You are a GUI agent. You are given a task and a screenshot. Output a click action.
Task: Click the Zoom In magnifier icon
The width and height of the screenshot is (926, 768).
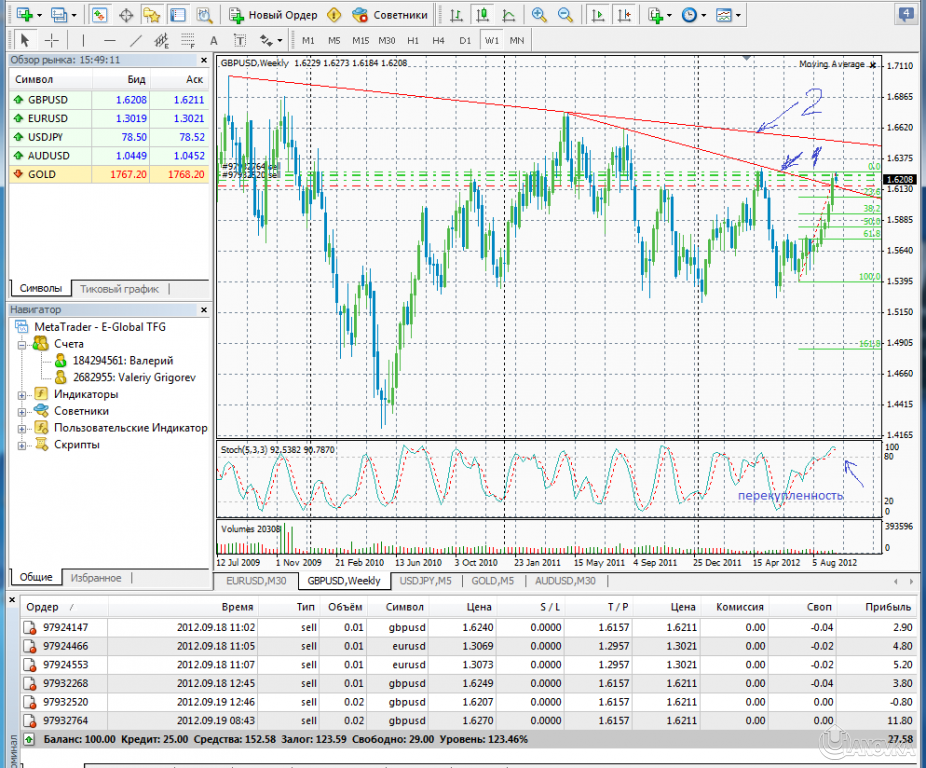540,15
